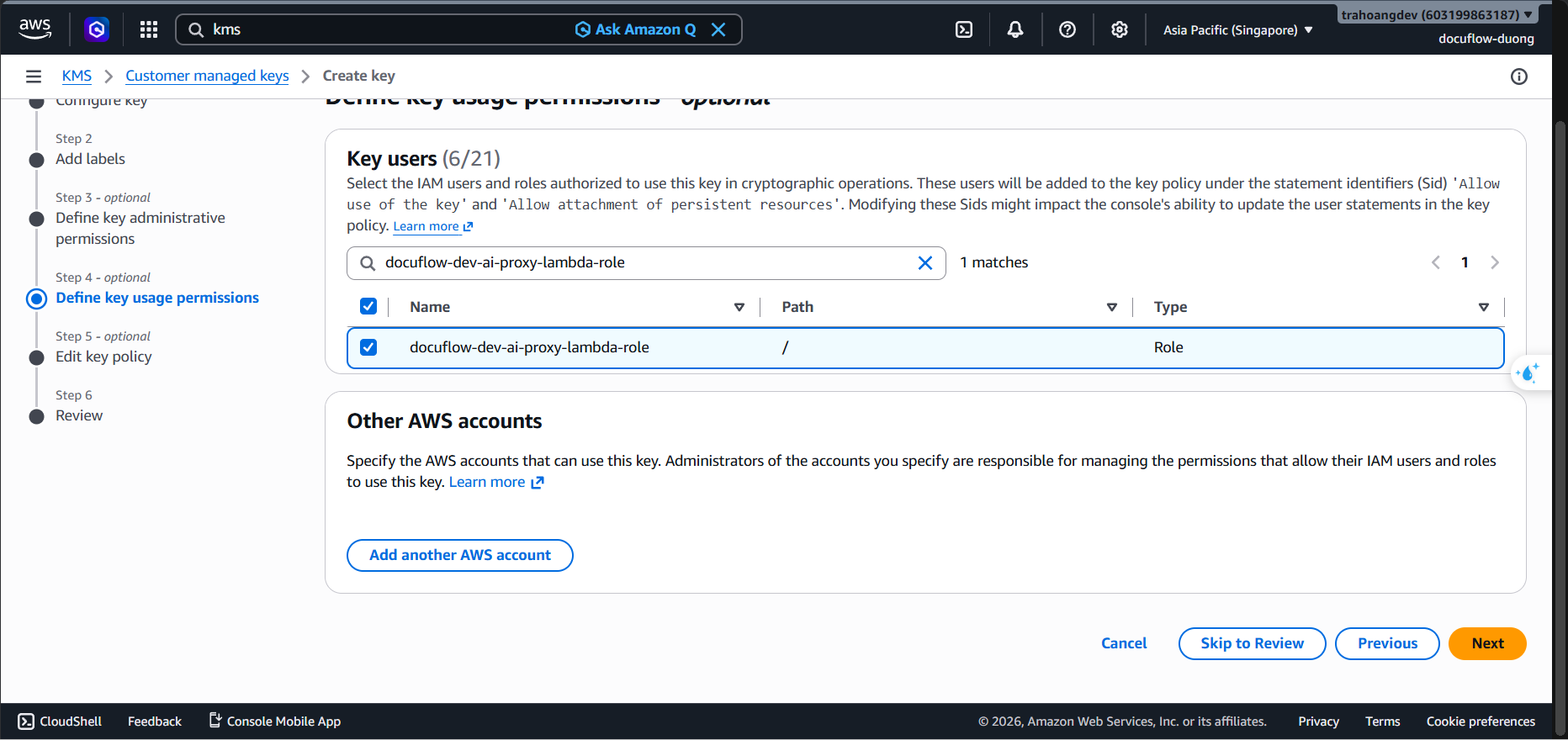Click Skip to Review button
1568x740 pixels.
tap(1252, 643)
